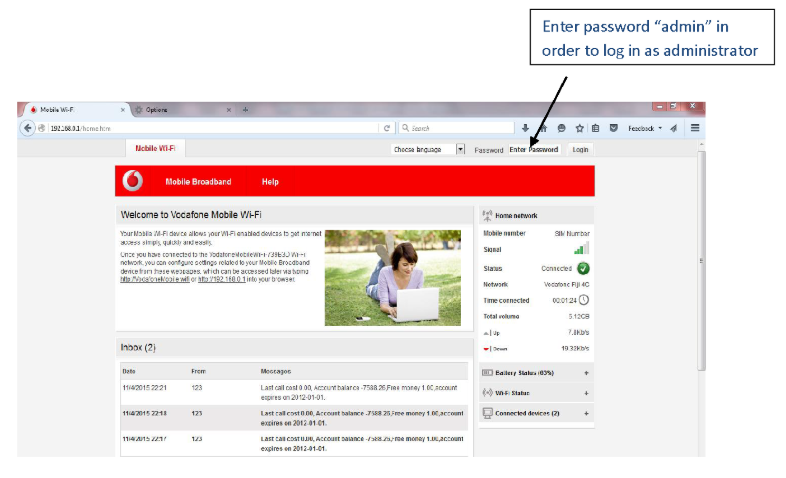The image size is (786, 478).
Task: Click the signal strength bars icon
Action: point(581,248)
